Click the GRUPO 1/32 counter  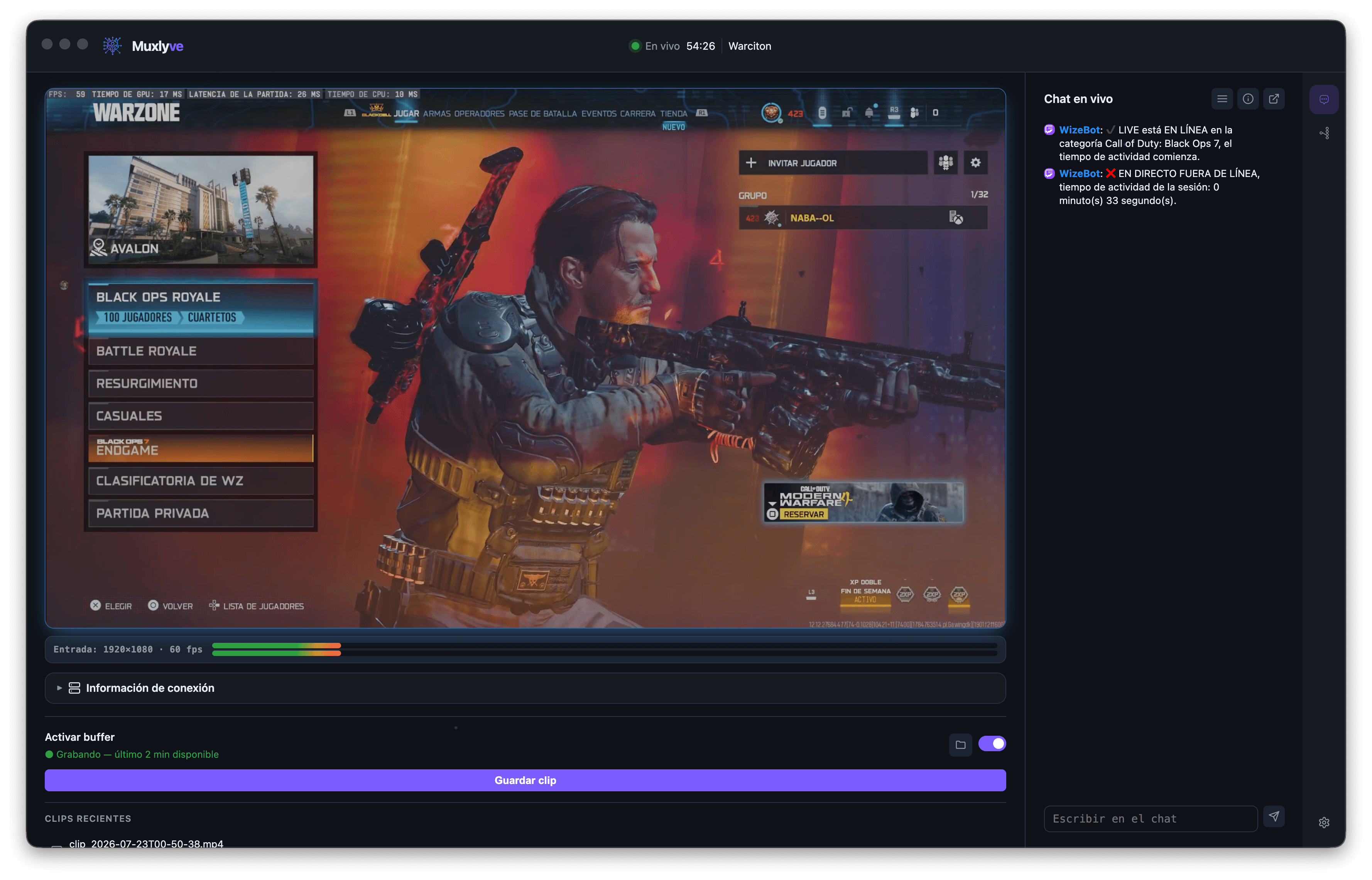pos(979,195)
